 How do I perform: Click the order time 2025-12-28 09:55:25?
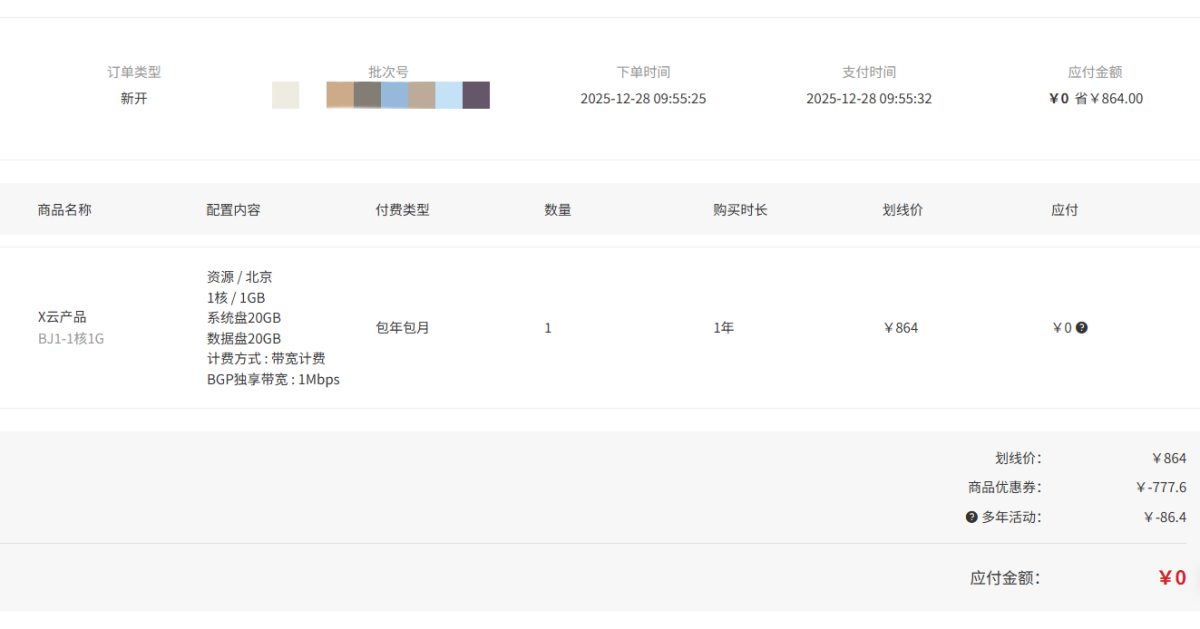point(643,99)
